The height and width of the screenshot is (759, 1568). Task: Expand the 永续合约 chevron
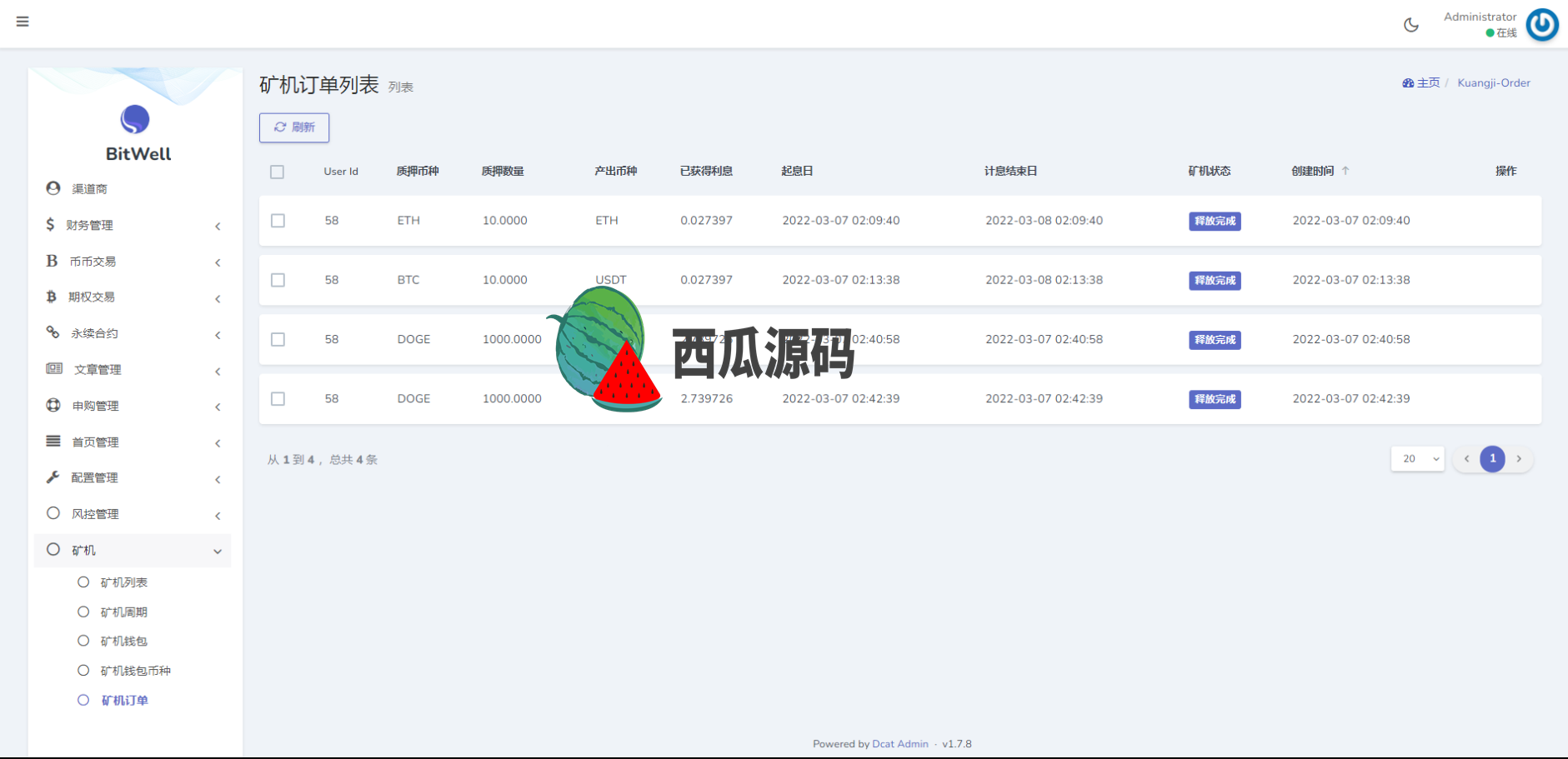218,335
